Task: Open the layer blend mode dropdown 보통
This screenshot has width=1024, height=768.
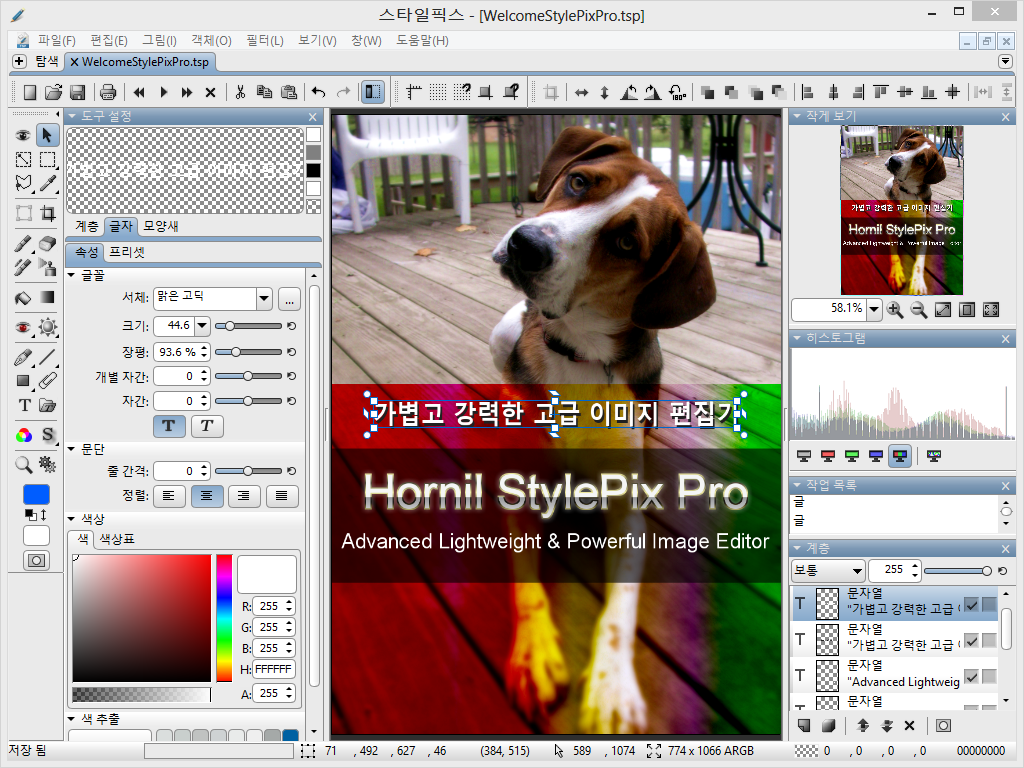Action: point(828,571)
